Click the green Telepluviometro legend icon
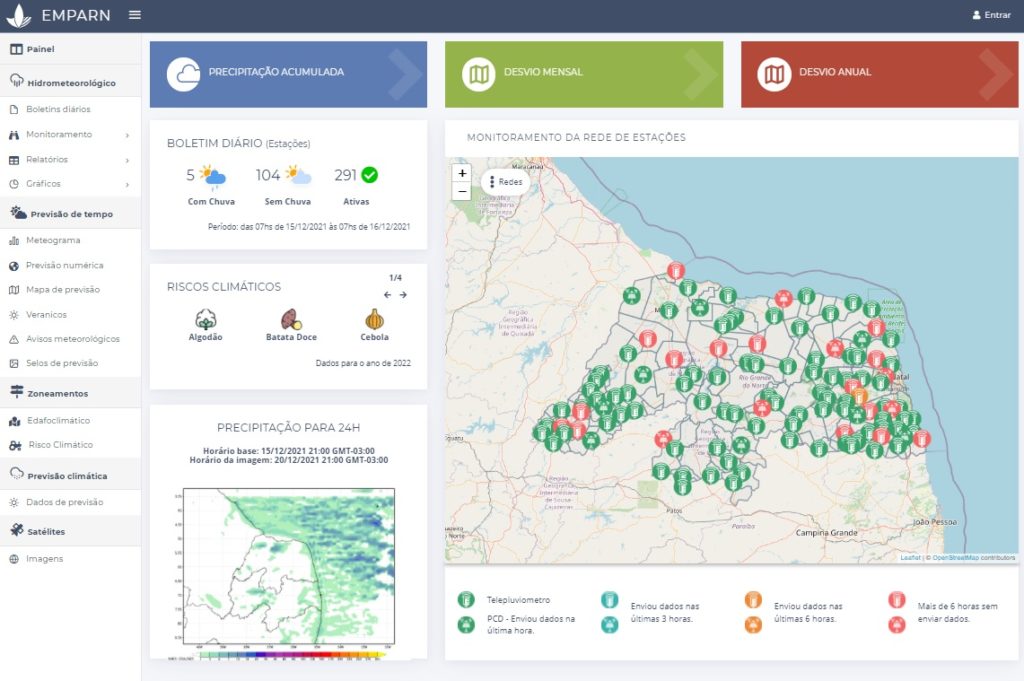The width and height of the screenshot is (1024, 681). (466, 599)
